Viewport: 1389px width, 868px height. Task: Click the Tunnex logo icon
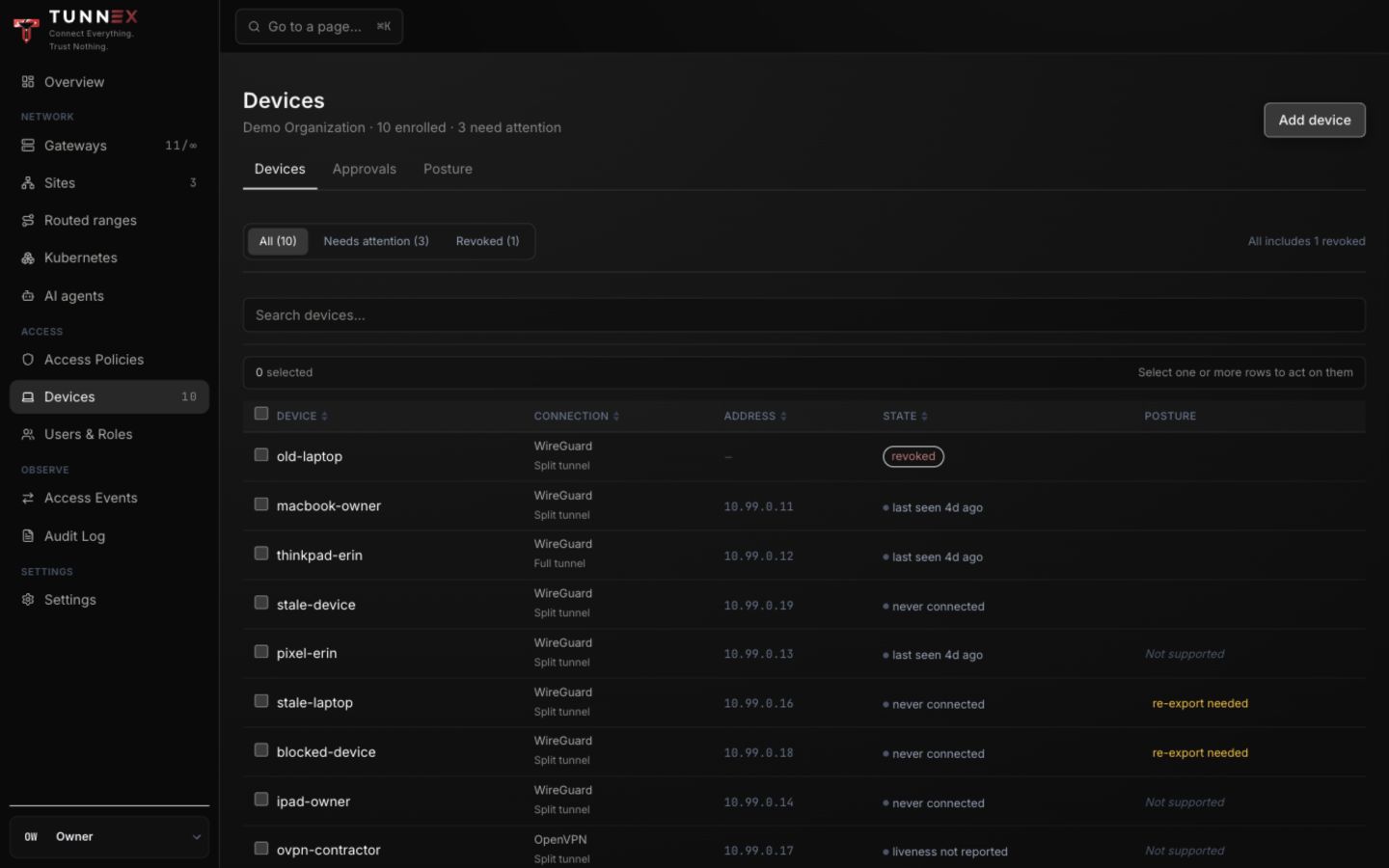click(27, 29)
